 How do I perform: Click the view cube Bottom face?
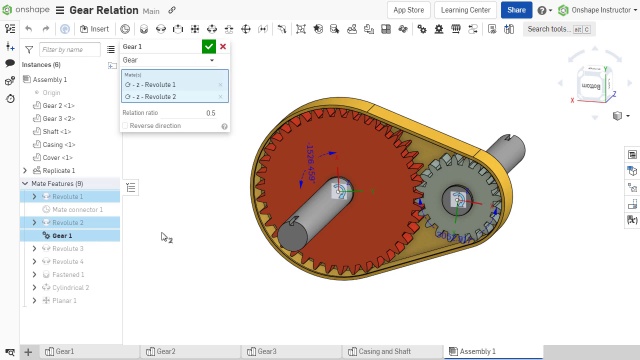[x=591, y=86]
